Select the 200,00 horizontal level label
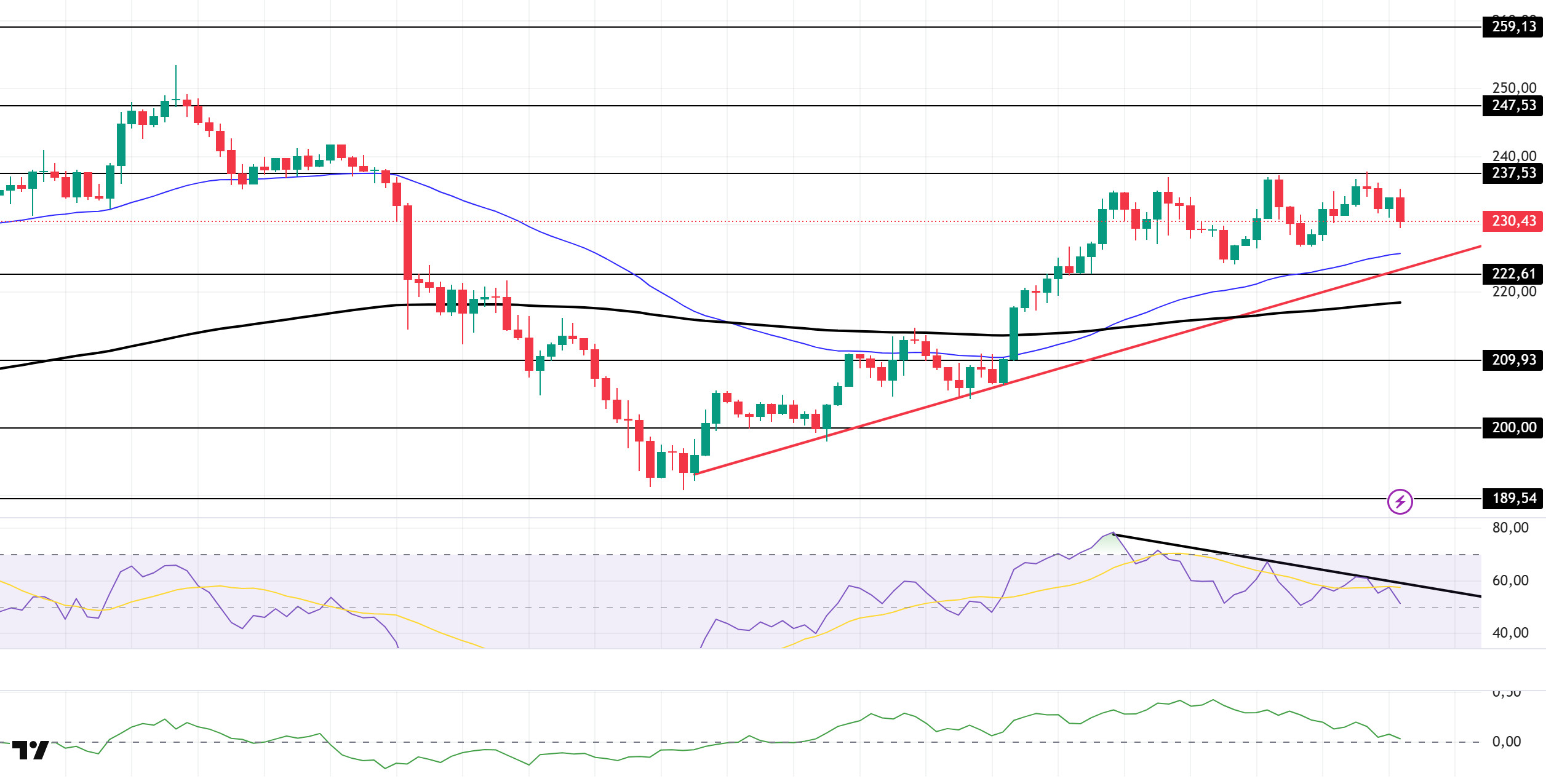 (1513, 427)
